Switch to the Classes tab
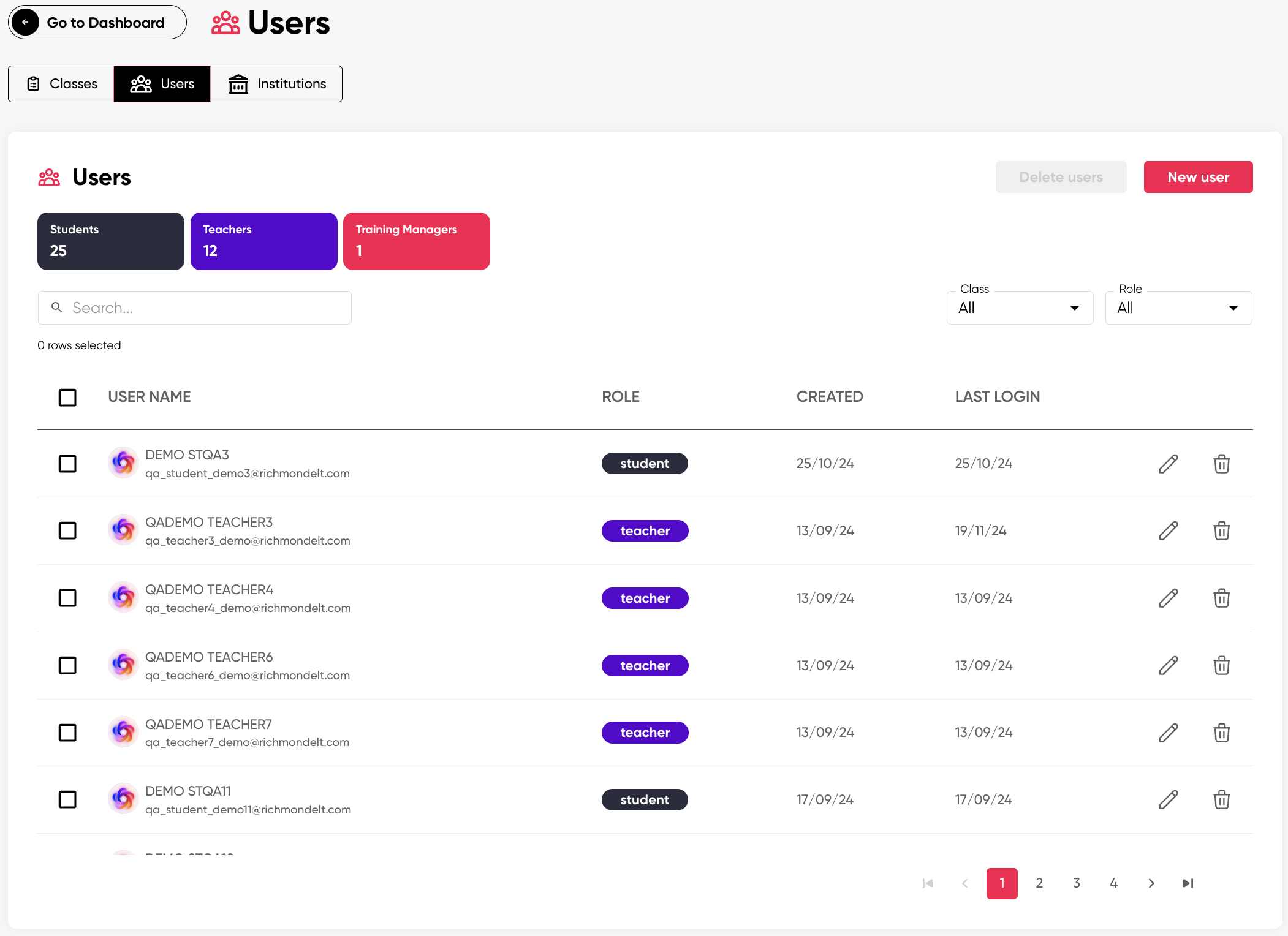The height and width of the screenshot is (936, 1288). click(x=61, y=84)
